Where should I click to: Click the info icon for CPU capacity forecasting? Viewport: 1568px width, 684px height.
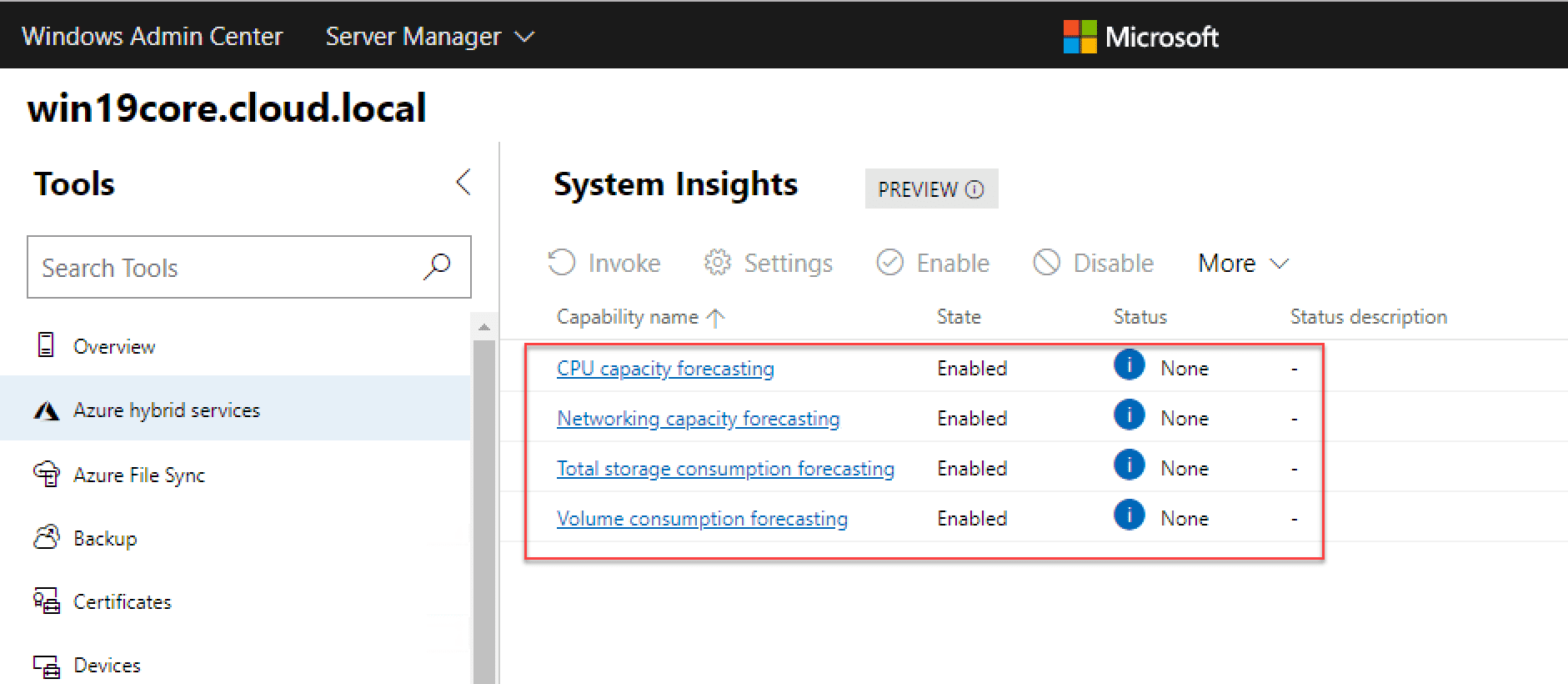point(1129,365)
